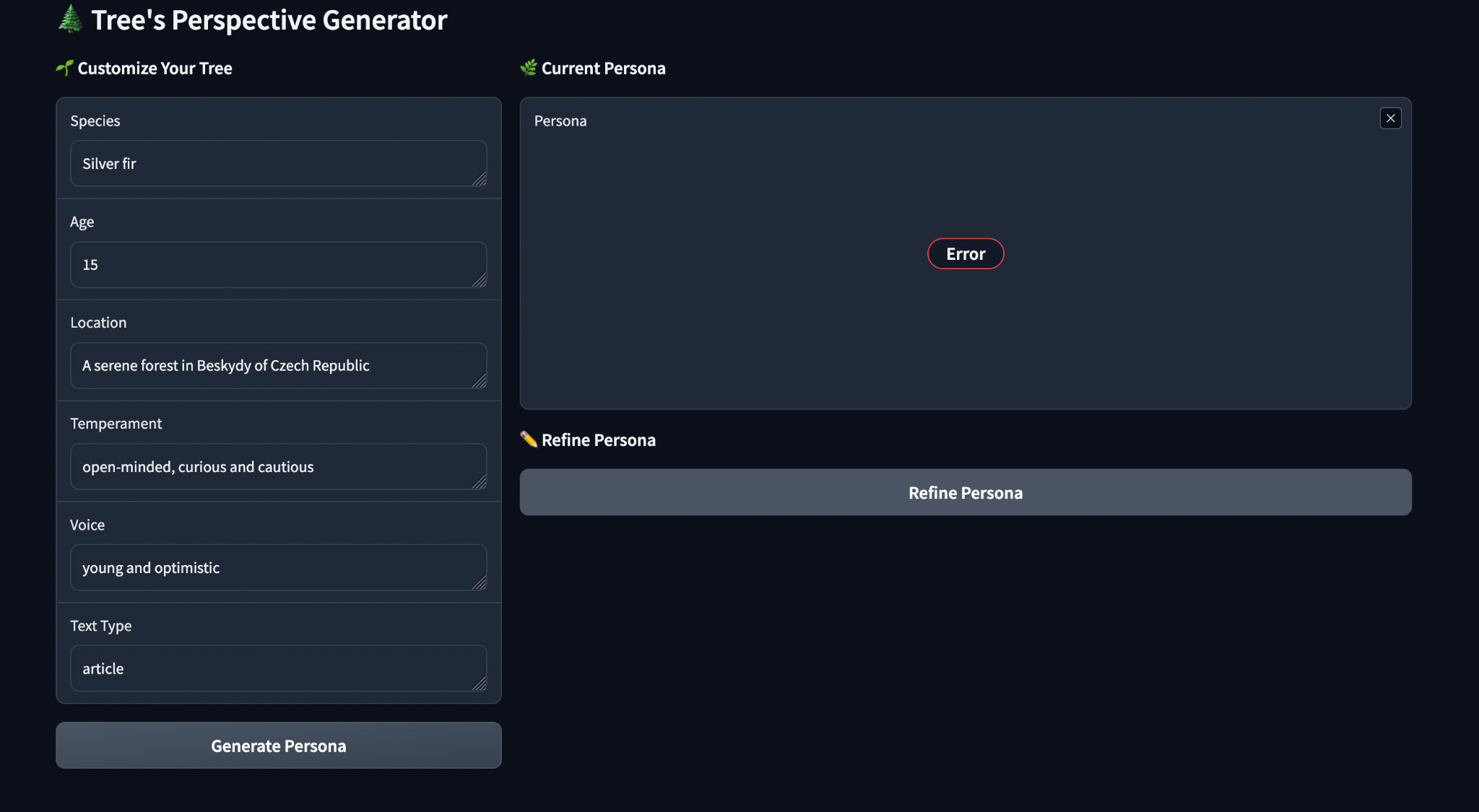Grab the Text Type field resize handle
This screenshot has width=1479, height=812.
pos(480,684)
